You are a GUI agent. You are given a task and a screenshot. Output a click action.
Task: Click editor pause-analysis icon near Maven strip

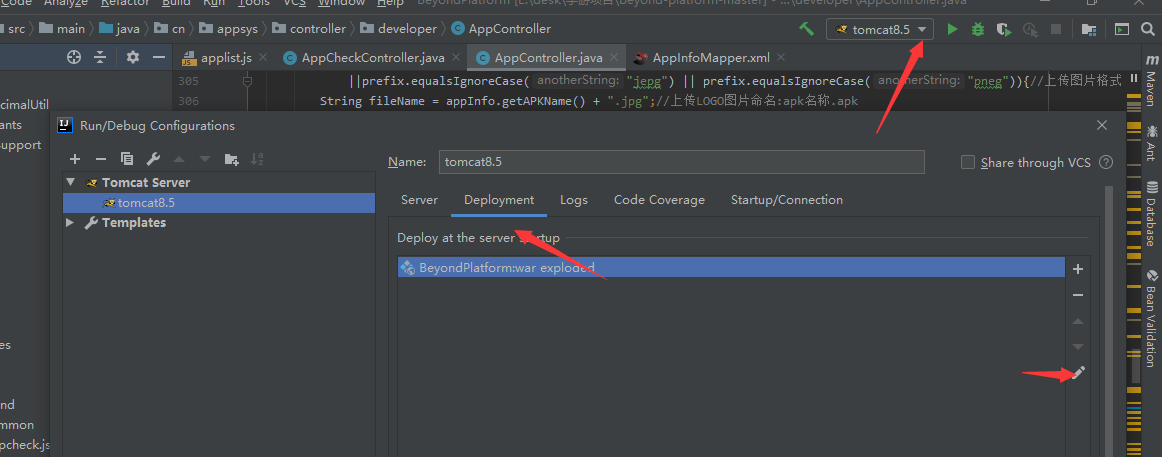1134,79
